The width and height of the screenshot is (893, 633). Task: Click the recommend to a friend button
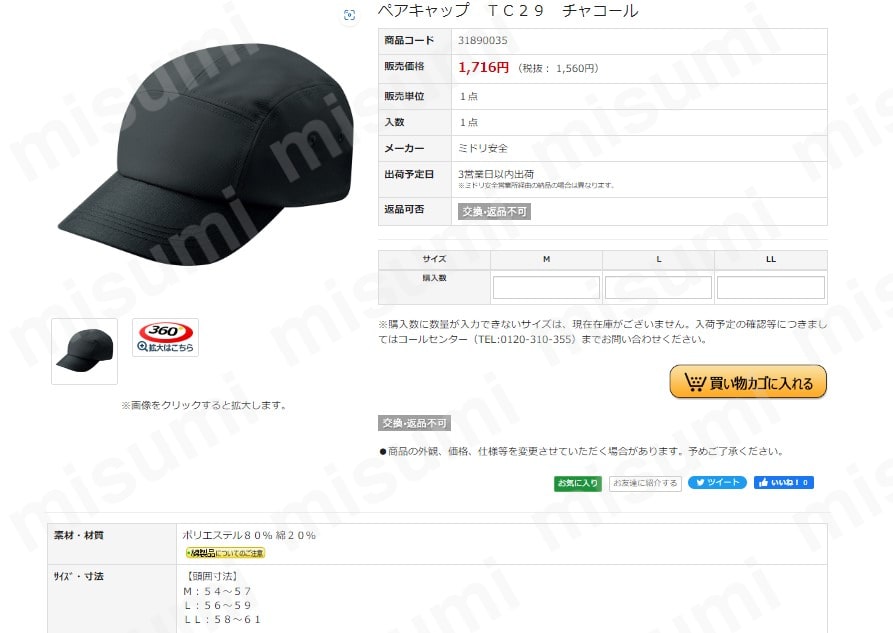tap(645, 483)
